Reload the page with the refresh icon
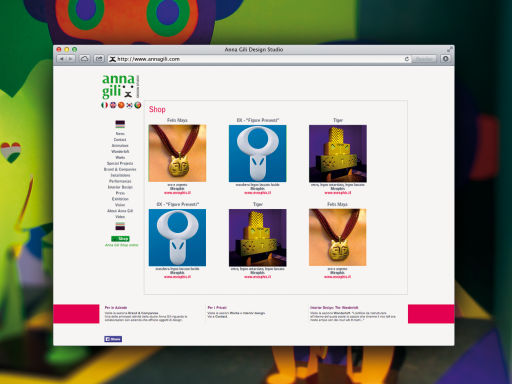 407,59
